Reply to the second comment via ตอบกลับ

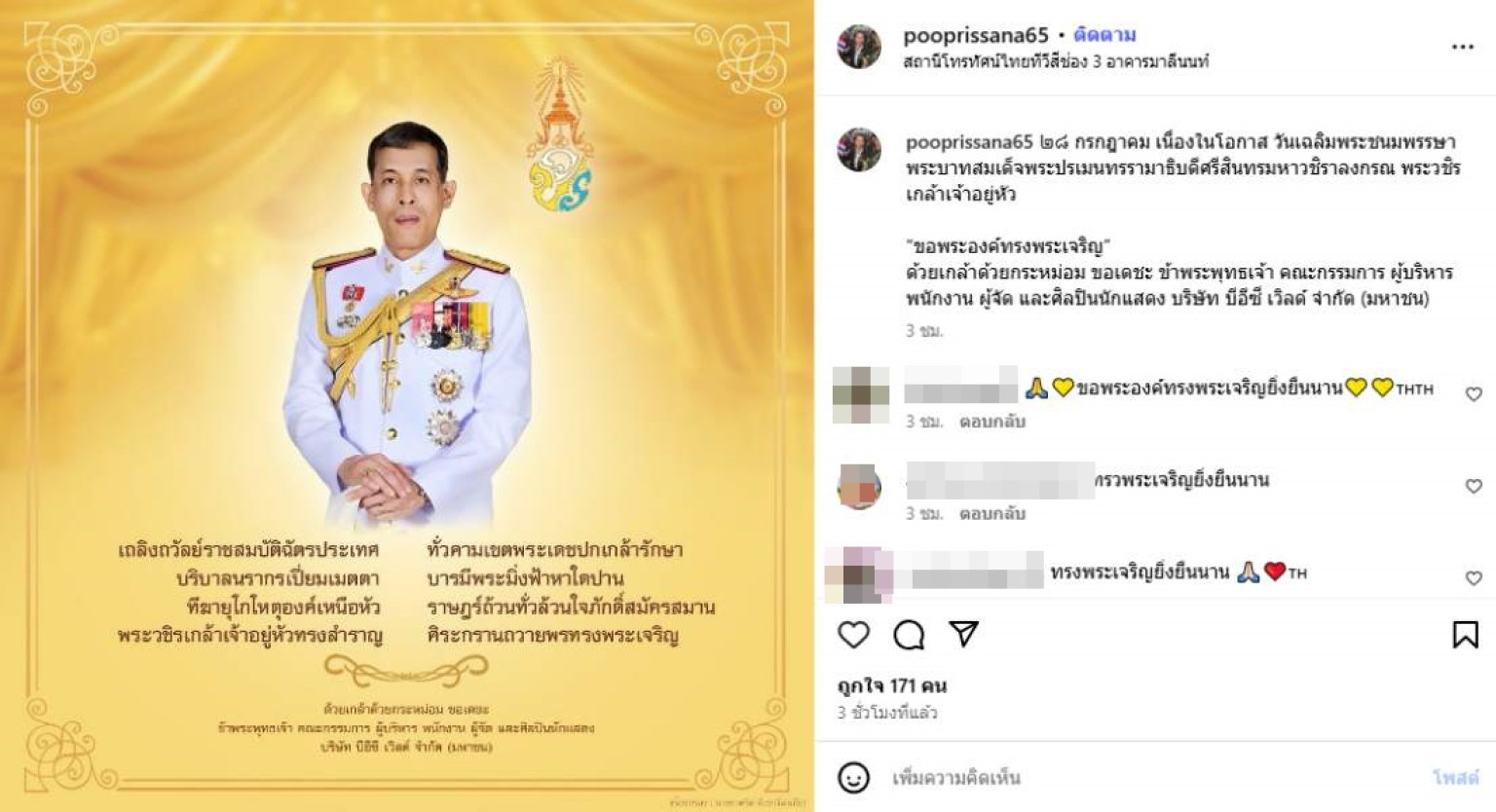pyautogui.click(x=992, y=513)
